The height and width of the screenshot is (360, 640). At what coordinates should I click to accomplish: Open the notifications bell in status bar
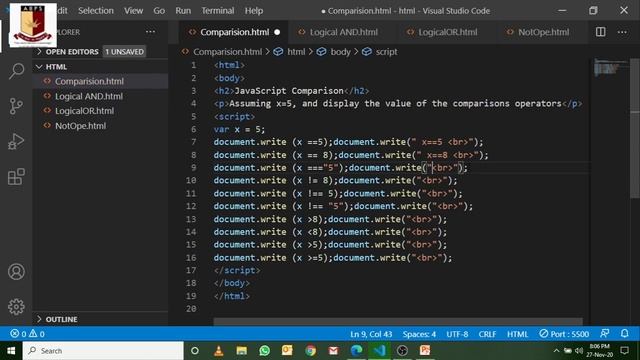(x=624, y=333)
